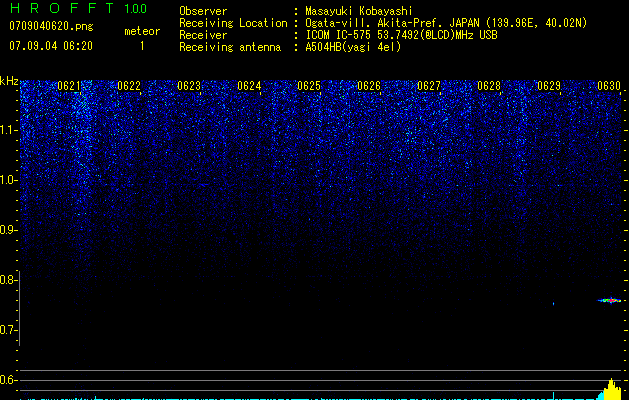This screenshot has height=400, width=629.
Task: Click the 0624 time marker
Action: point(249,85)
